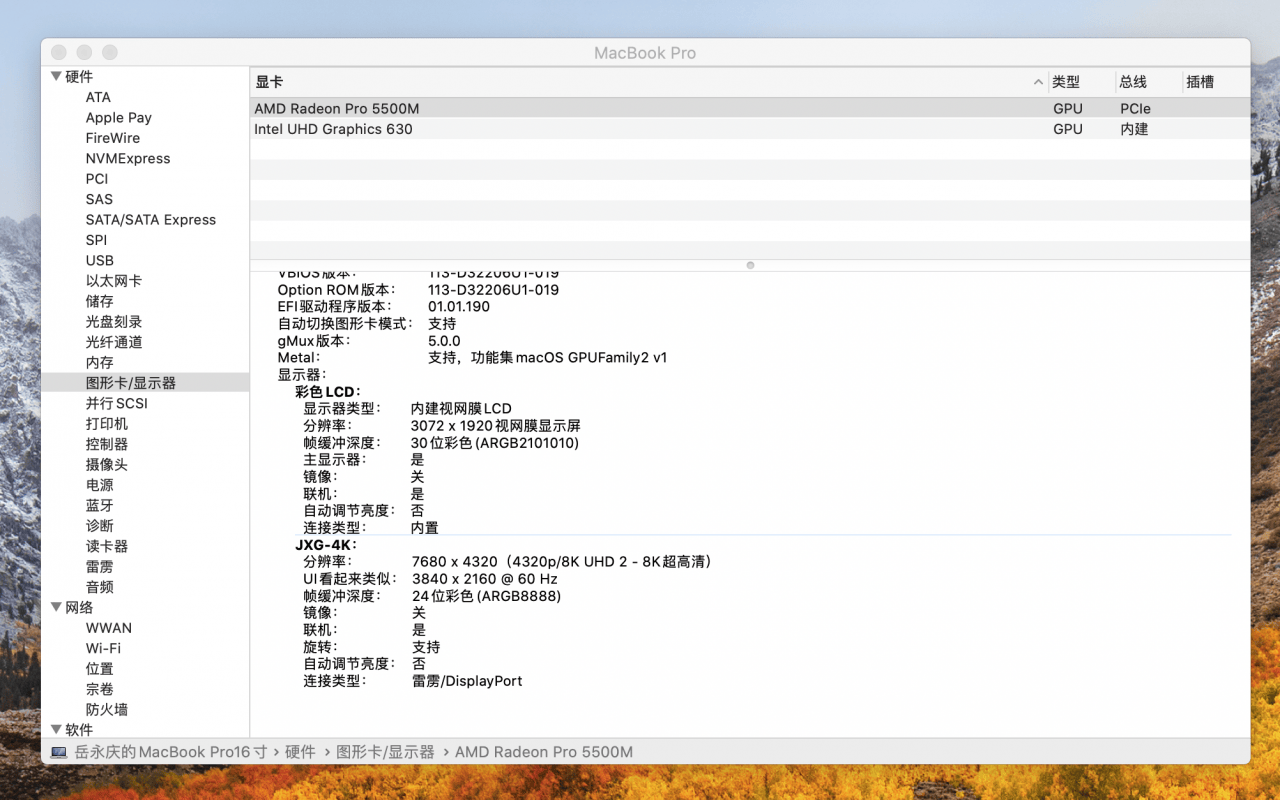Click 3840 x 2160 @ 60 Hz value
1280x800 pixels.
pos(485,579)
